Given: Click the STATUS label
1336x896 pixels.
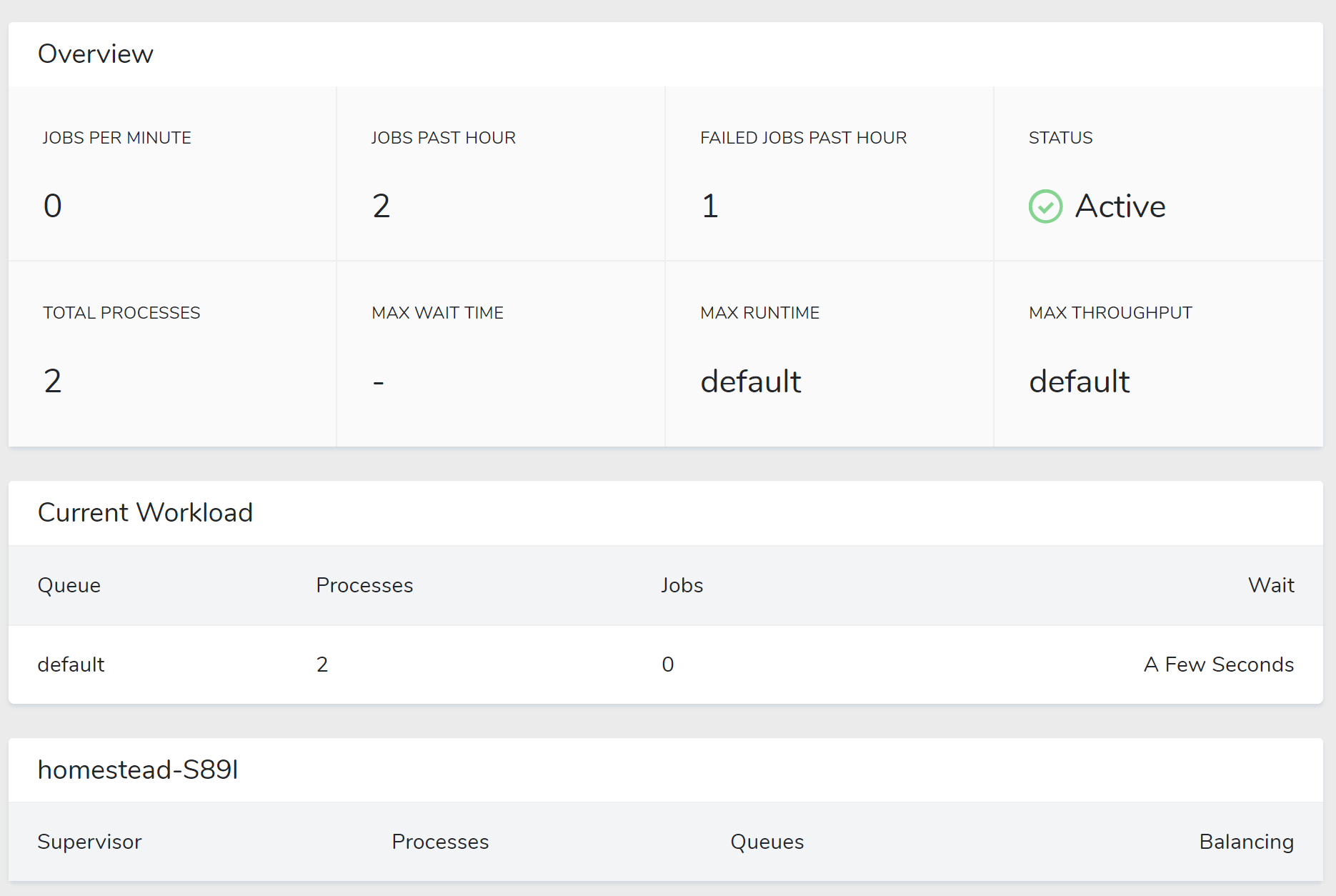Looking at the screenshot, I should pos(1061,138).
